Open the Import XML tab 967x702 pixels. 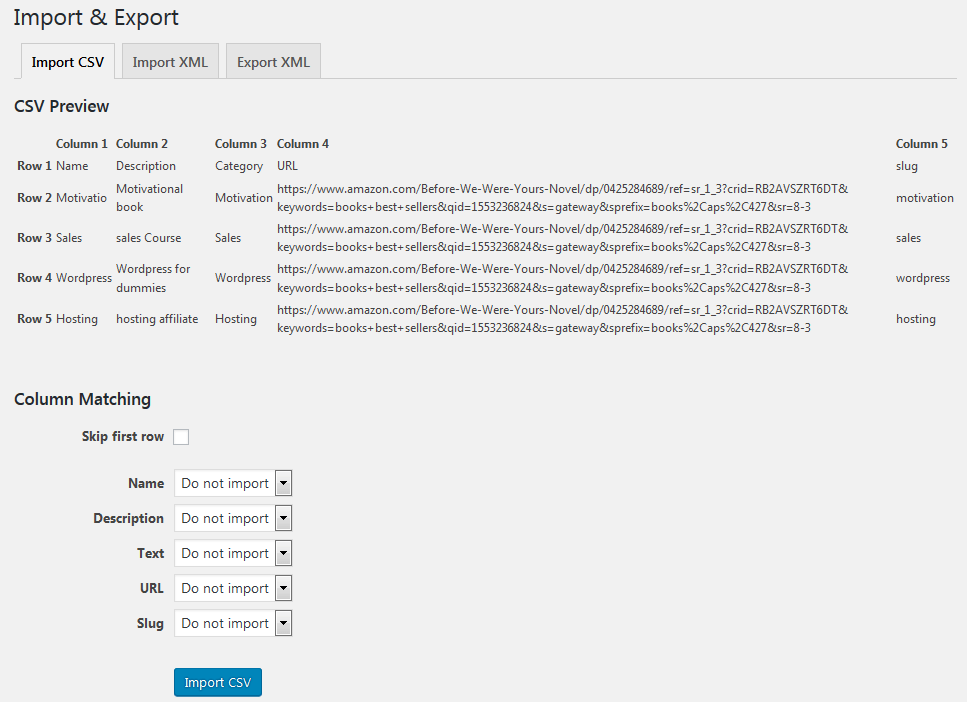pyautogui.click(x=170, y=62)
